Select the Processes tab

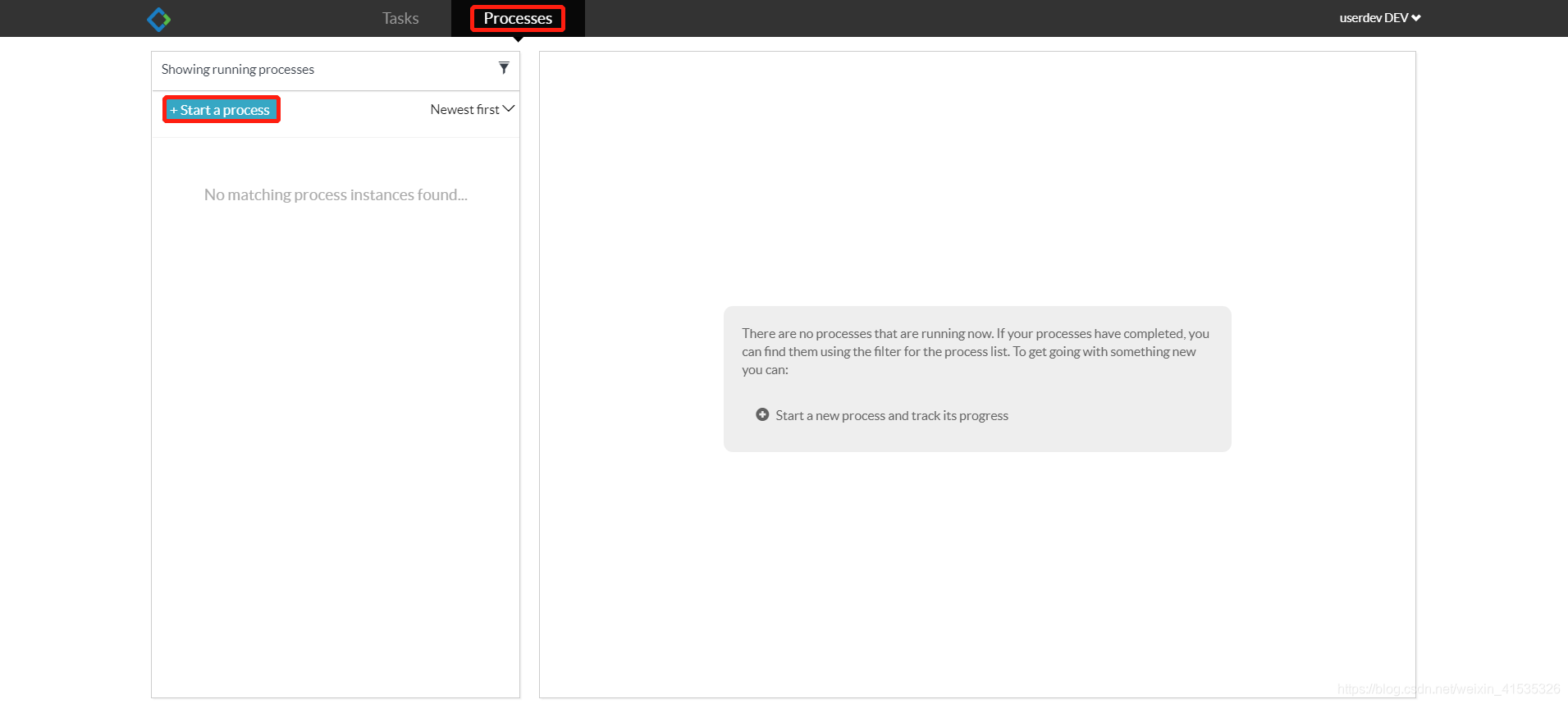pos(518,18)
